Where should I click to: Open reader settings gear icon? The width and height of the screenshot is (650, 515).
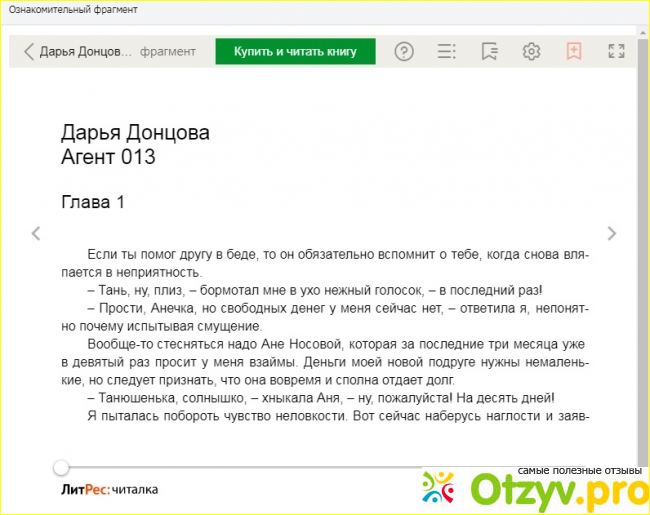click(x=532, y=52)
